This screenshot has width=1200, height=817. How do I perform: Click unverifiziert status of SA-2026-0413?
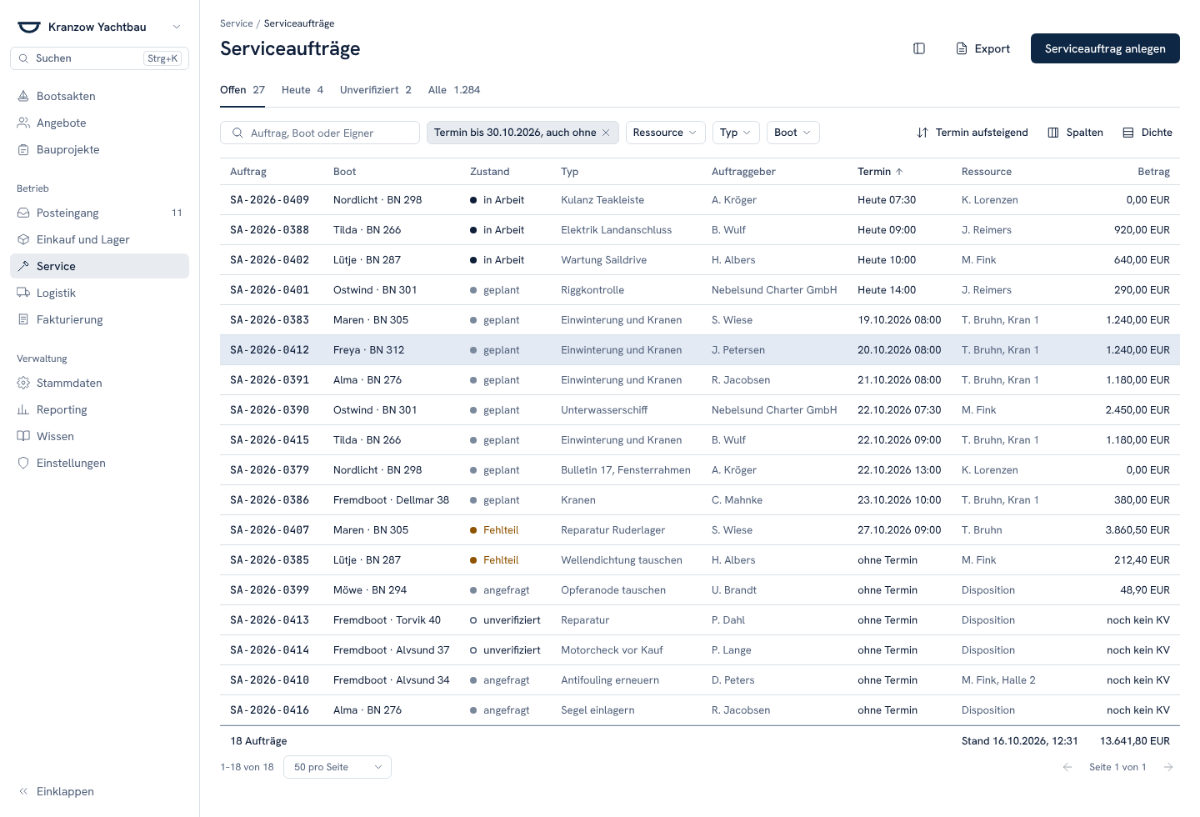pos(505,620)
